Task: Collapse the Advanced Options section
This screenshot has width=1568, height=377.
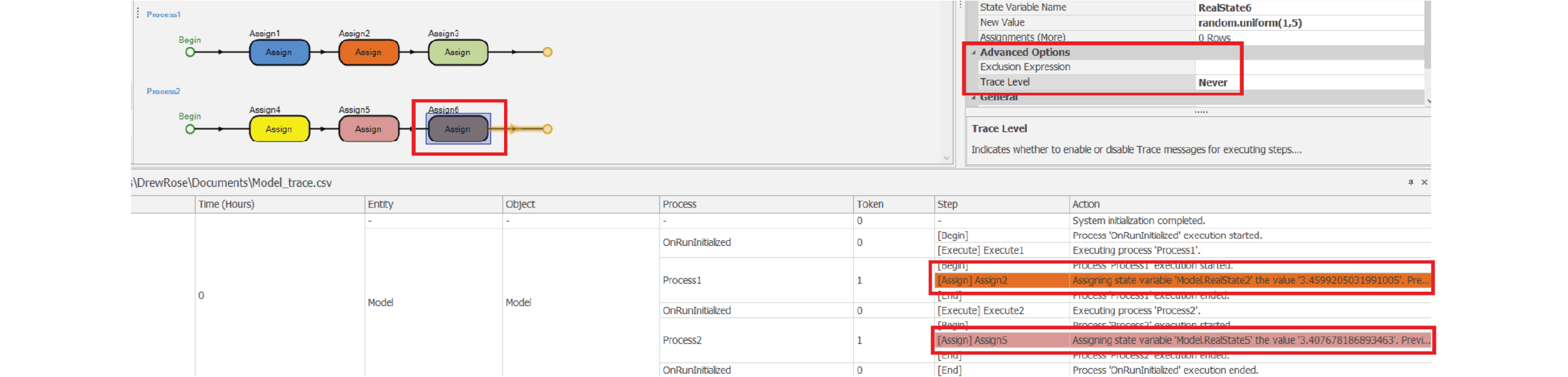Action: click(x=974, y=53)
